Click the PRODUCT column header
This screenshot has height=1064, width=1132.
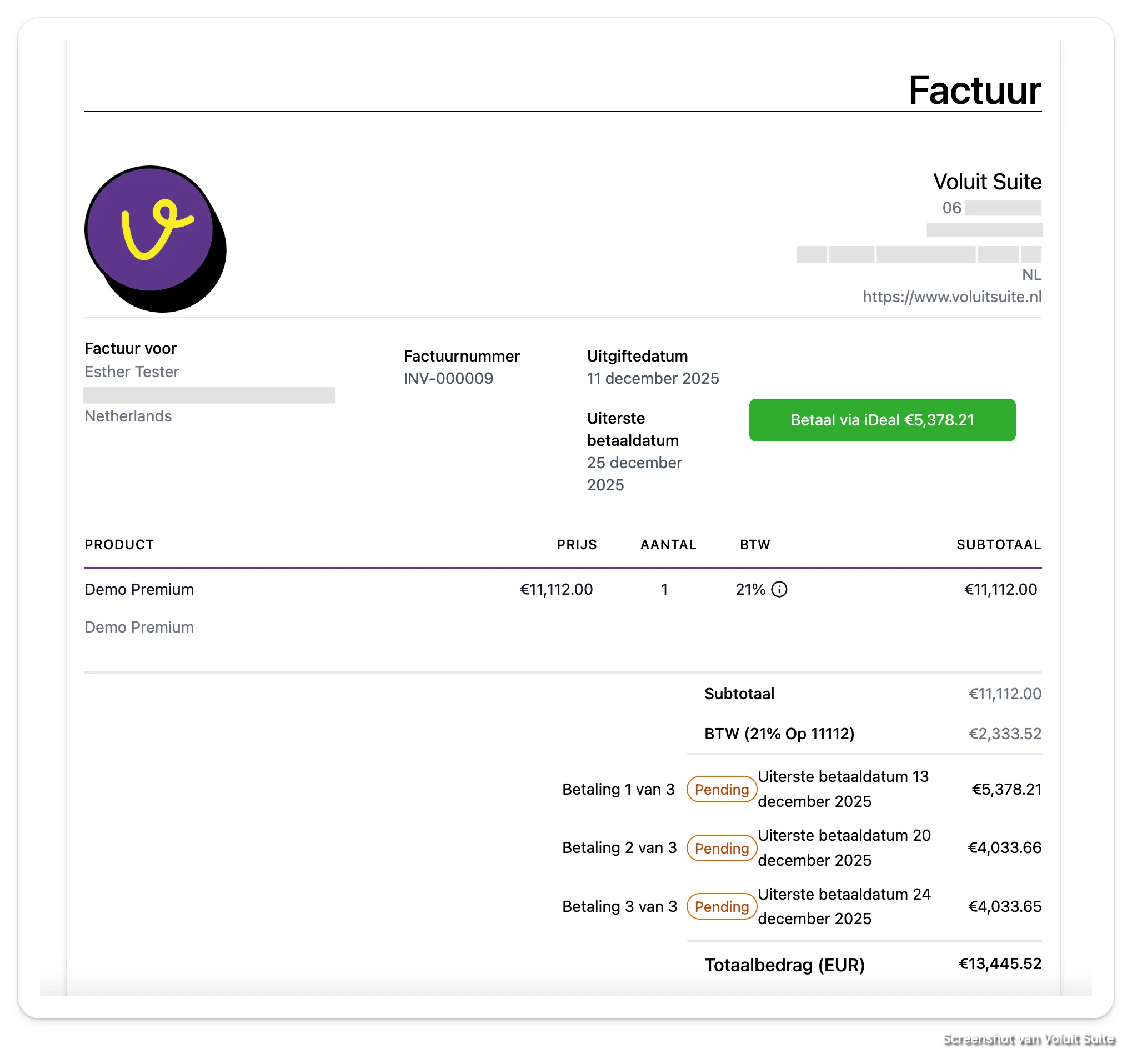point(119,545)
